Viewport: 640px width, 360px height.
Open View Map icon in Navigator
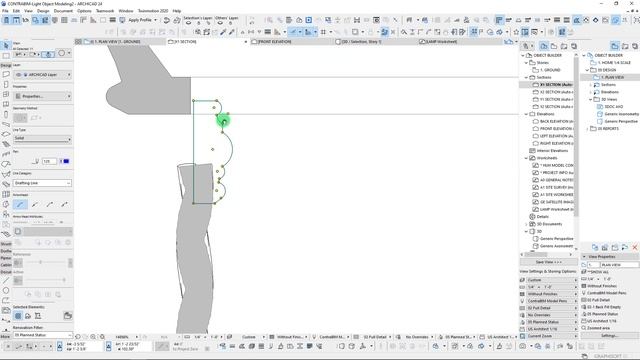tap(554, 46)
